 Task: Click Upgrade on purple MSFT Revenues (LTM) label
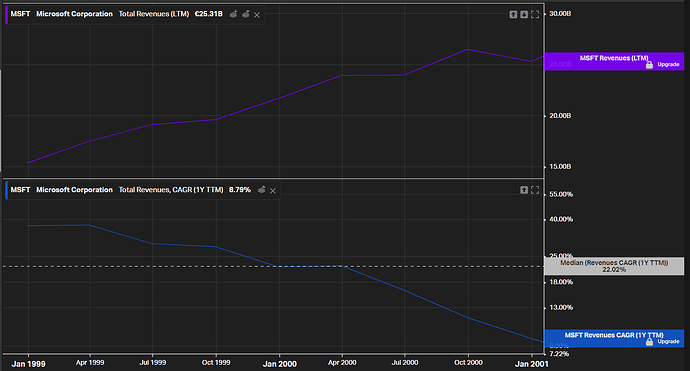[x=668, y=64]
